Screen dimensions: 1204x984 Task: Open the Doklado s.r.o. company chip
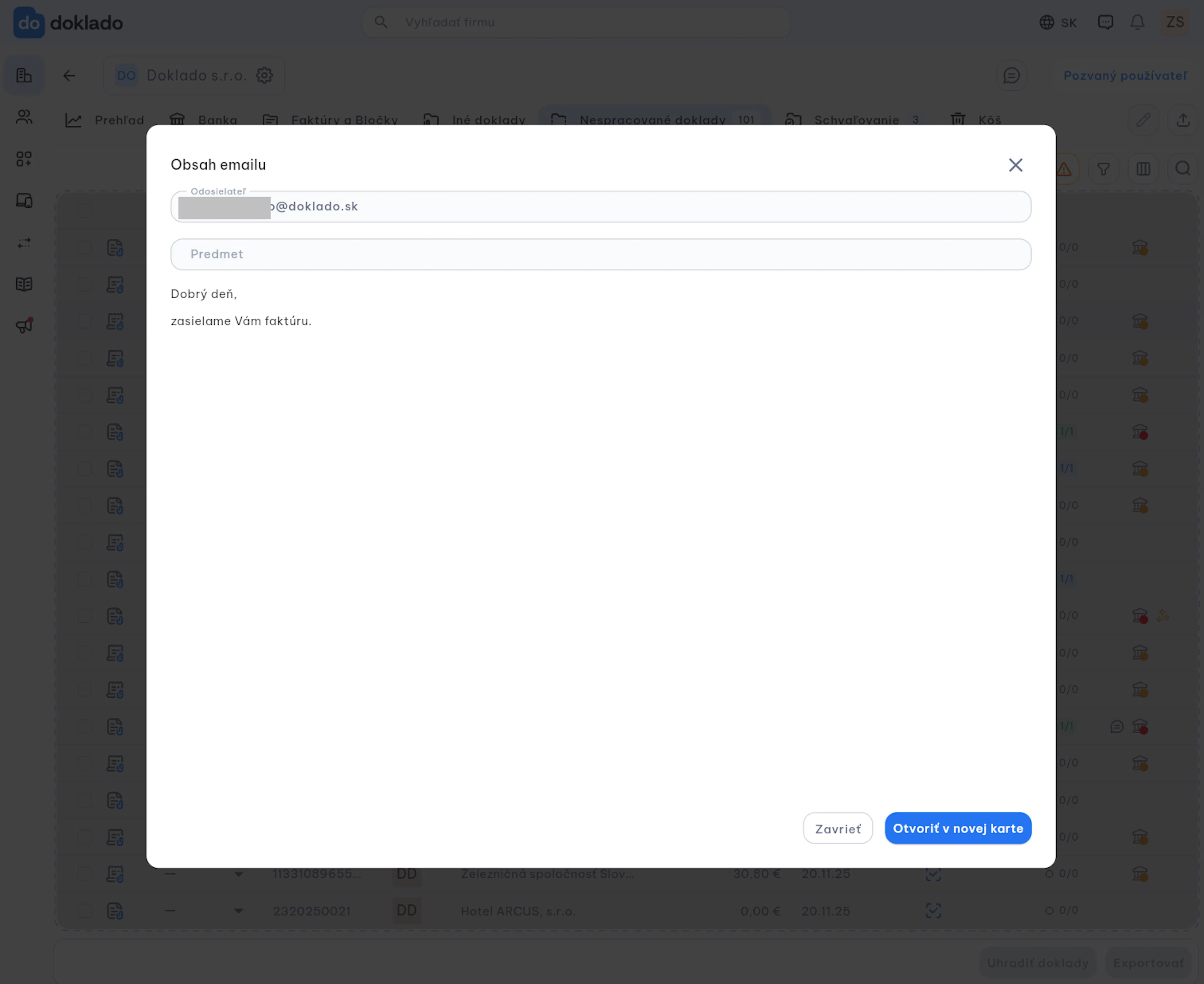tap(193, 75)
